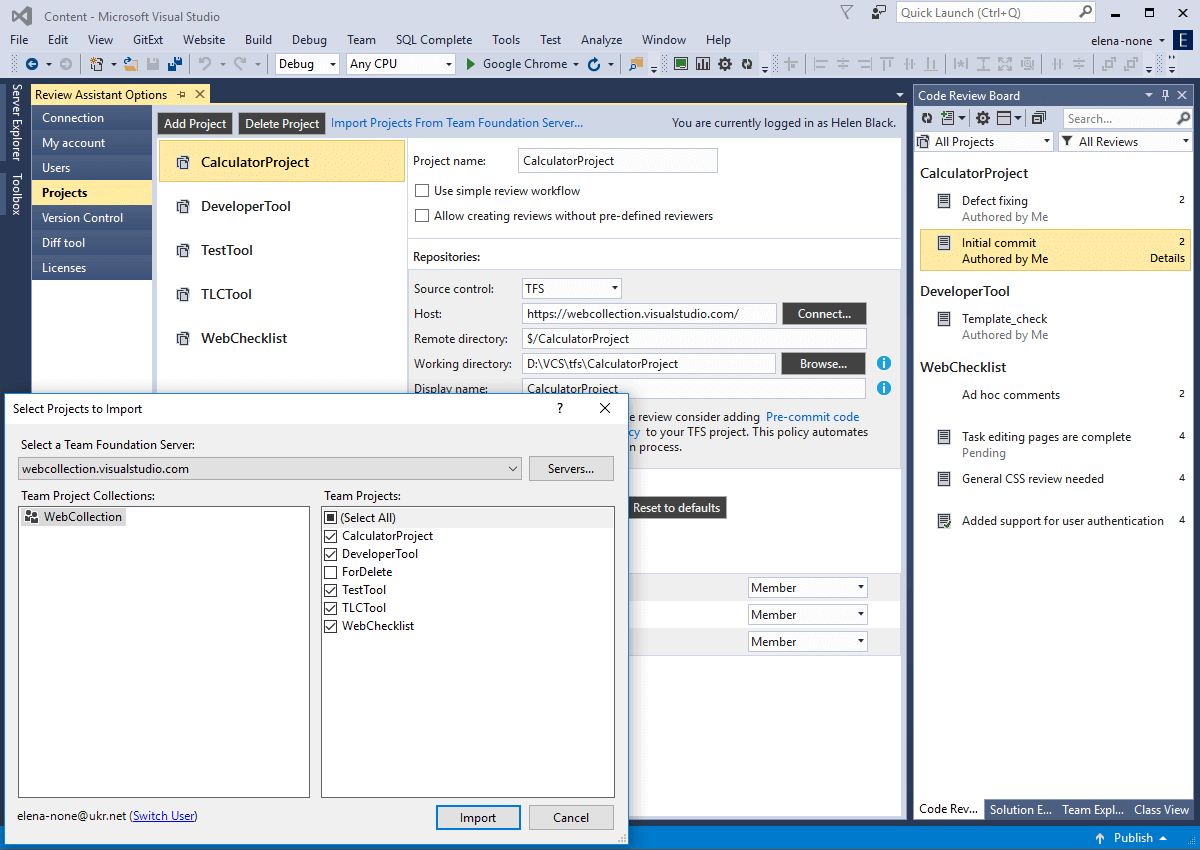Screen dimensions: 1200x850
Task: Pin the Code Review Board panel
Action: (x=1165, y=95)
